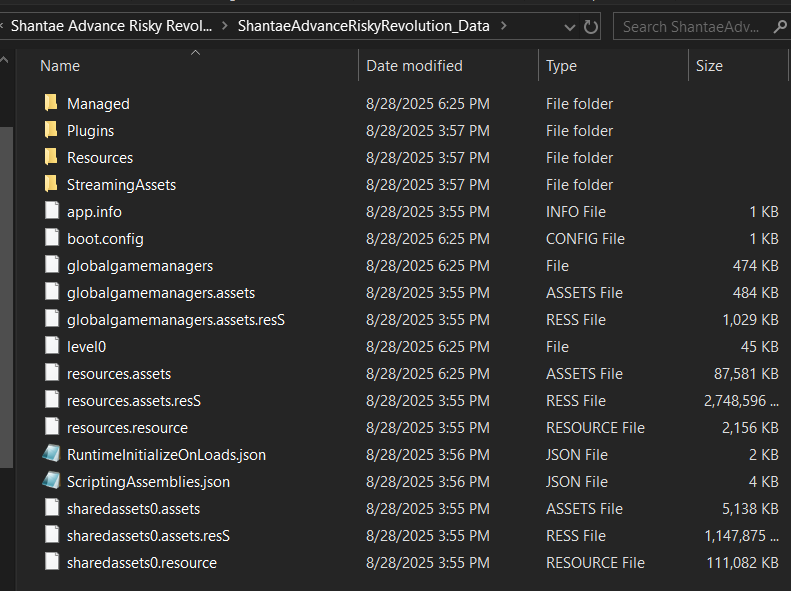Select the sharedassets0.resource file name

point(142,563)
